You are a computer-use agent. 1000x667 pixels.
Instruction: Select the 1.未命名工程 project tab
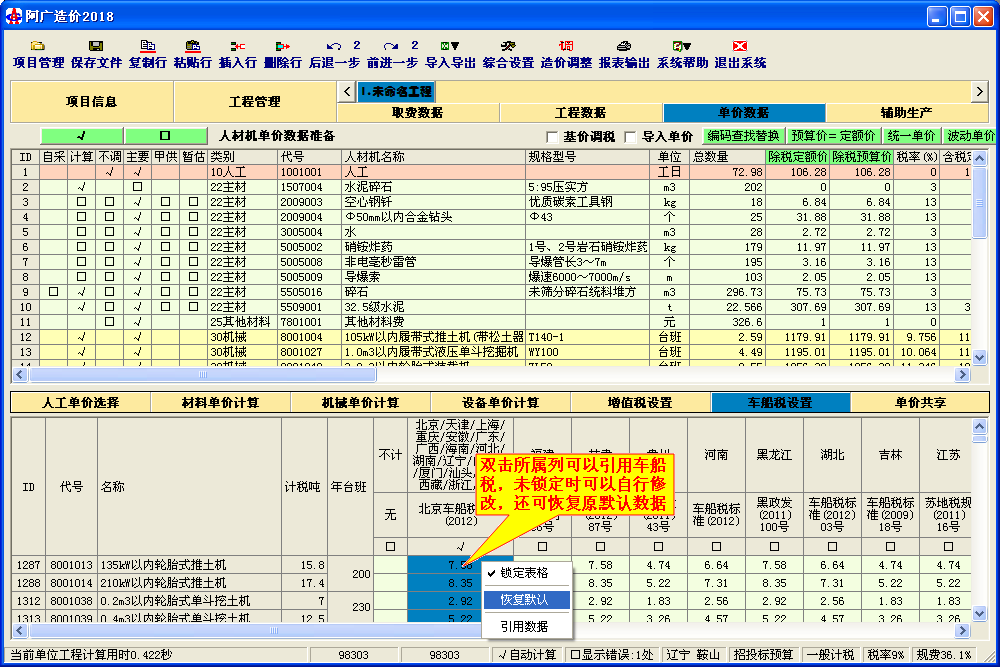click(395, 92)
